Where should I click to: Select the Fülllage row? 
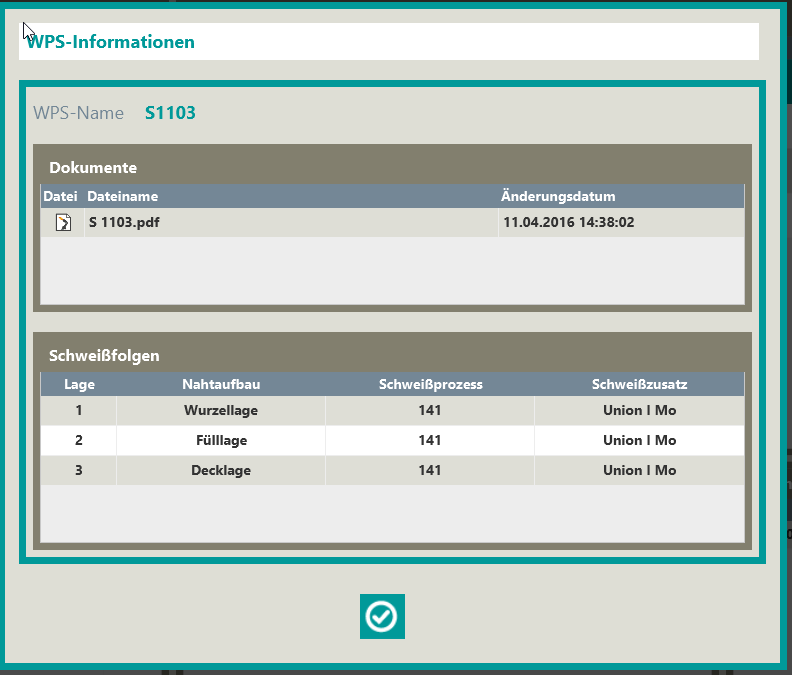point(221,441)
